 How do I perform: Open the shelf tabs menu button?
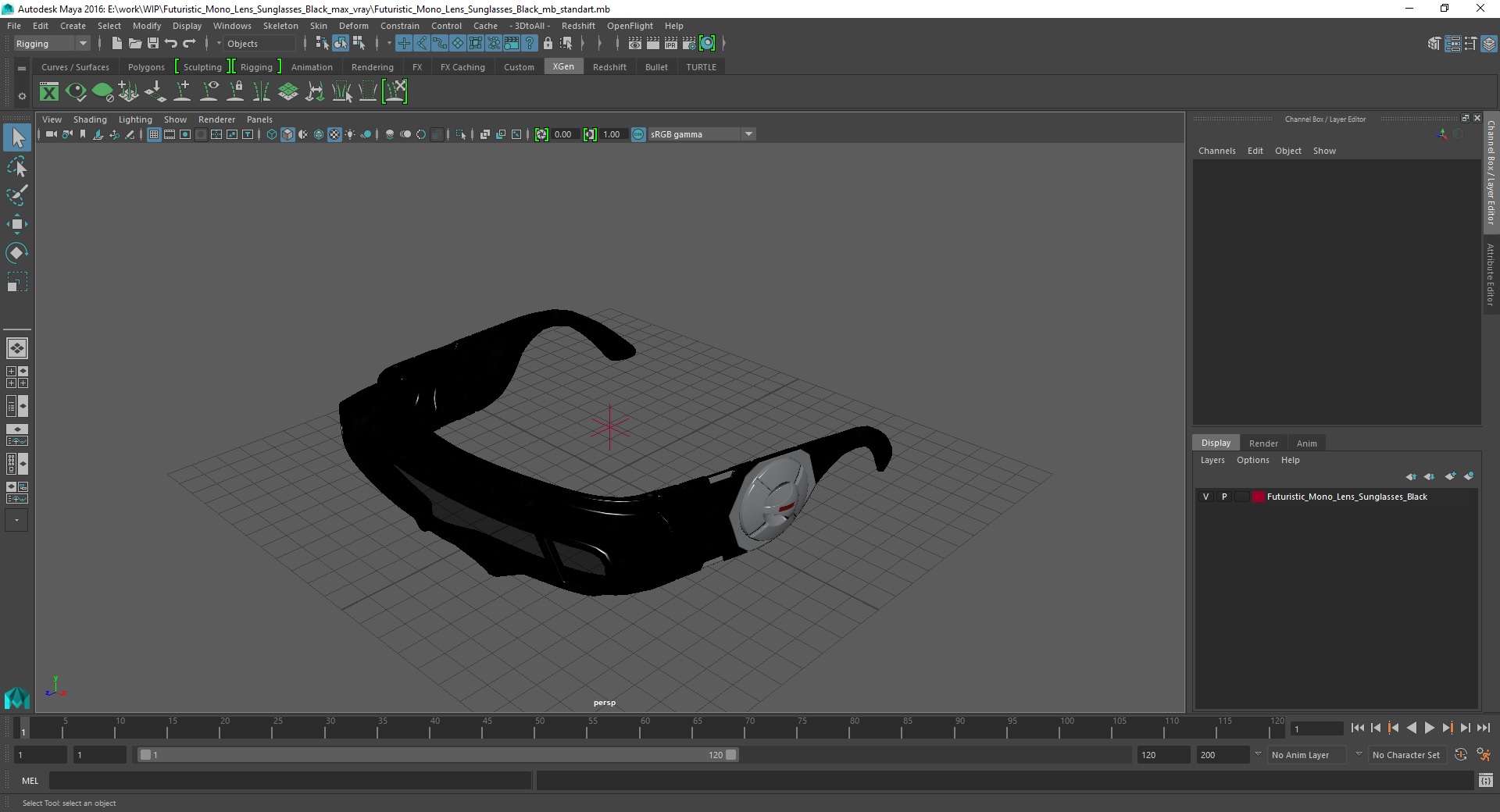click(x=22, y=68)
